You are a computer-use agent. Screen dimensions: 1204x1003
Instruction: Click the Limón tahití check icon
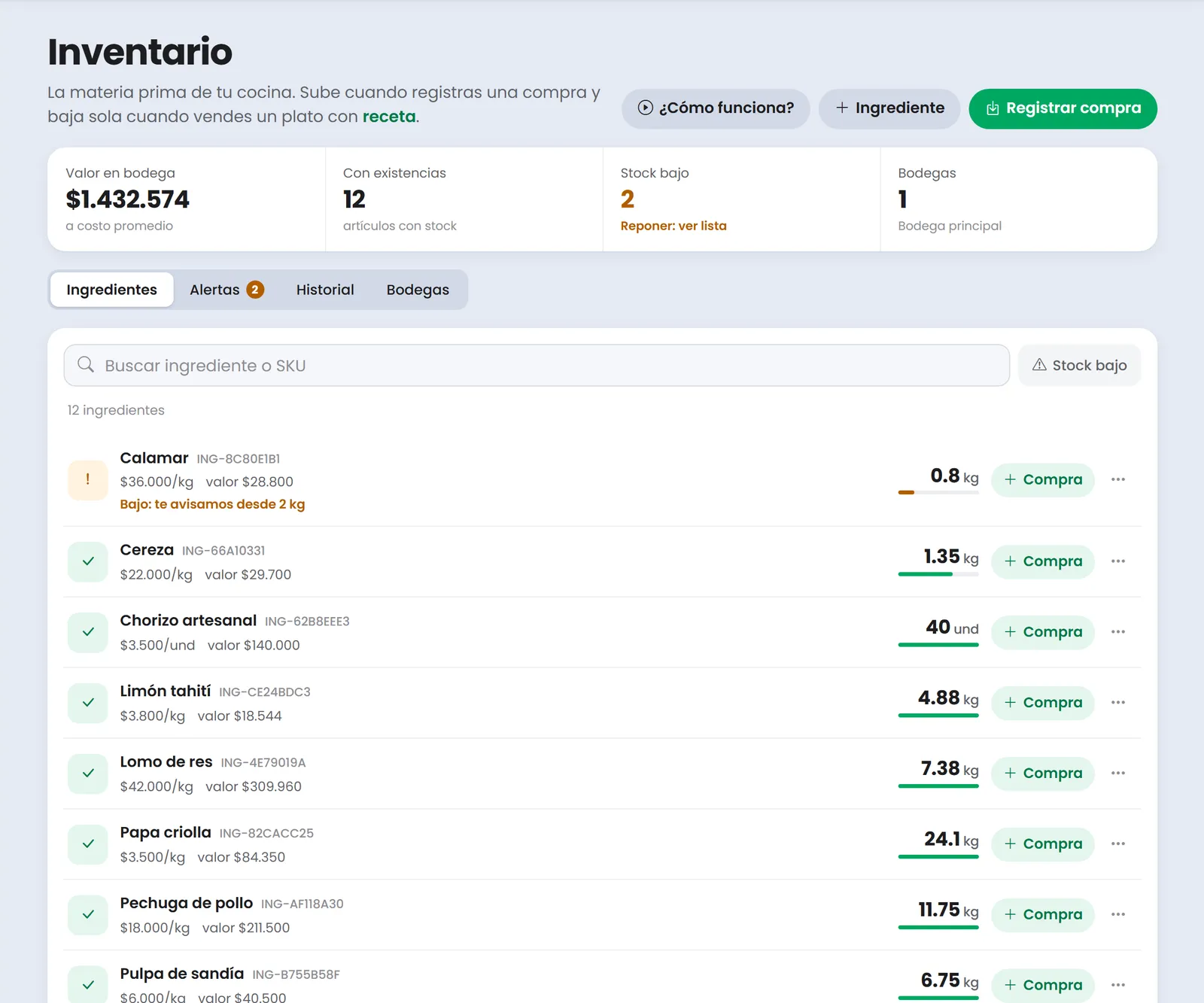88,703
